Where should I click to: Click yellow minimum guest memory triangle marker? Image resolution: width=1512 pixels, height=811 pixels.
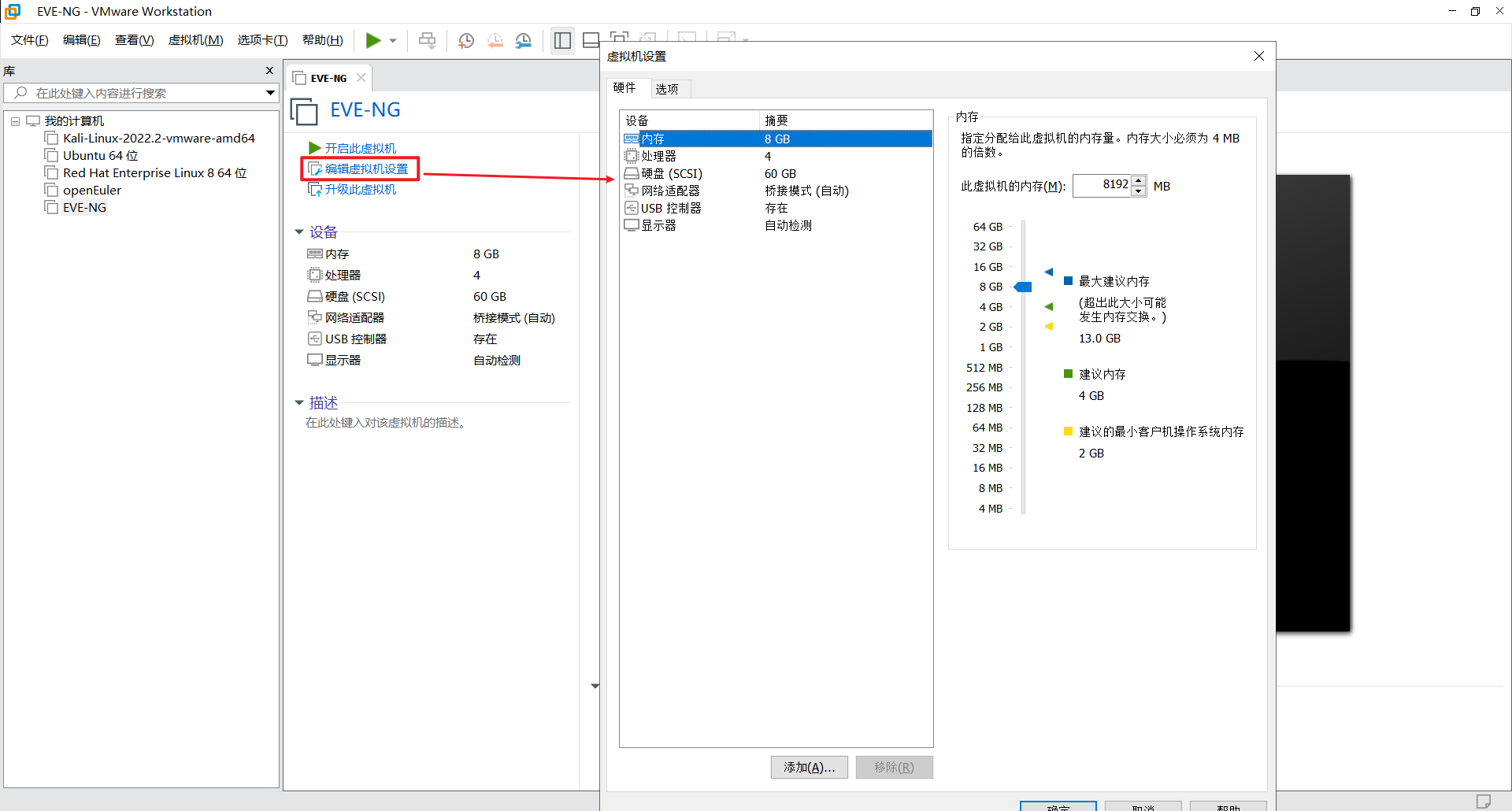[x=1049, y=326]
